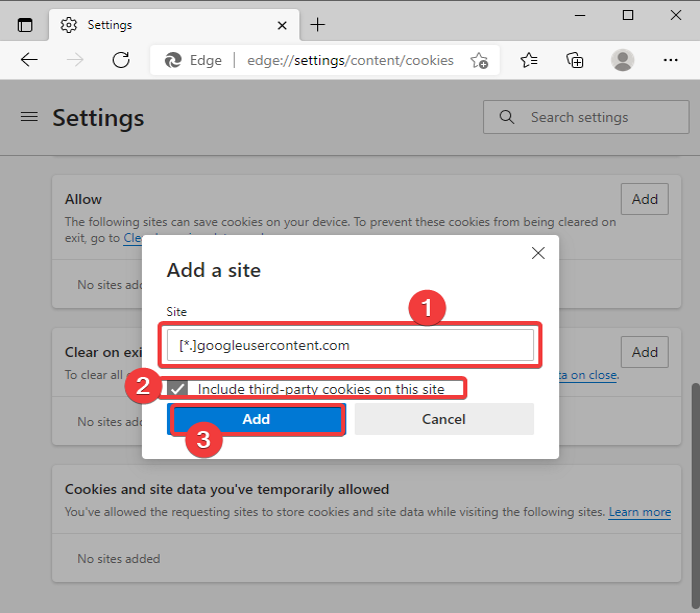Open the user profile icon
This screenshot has height=613, width=700.
[623, 60]
